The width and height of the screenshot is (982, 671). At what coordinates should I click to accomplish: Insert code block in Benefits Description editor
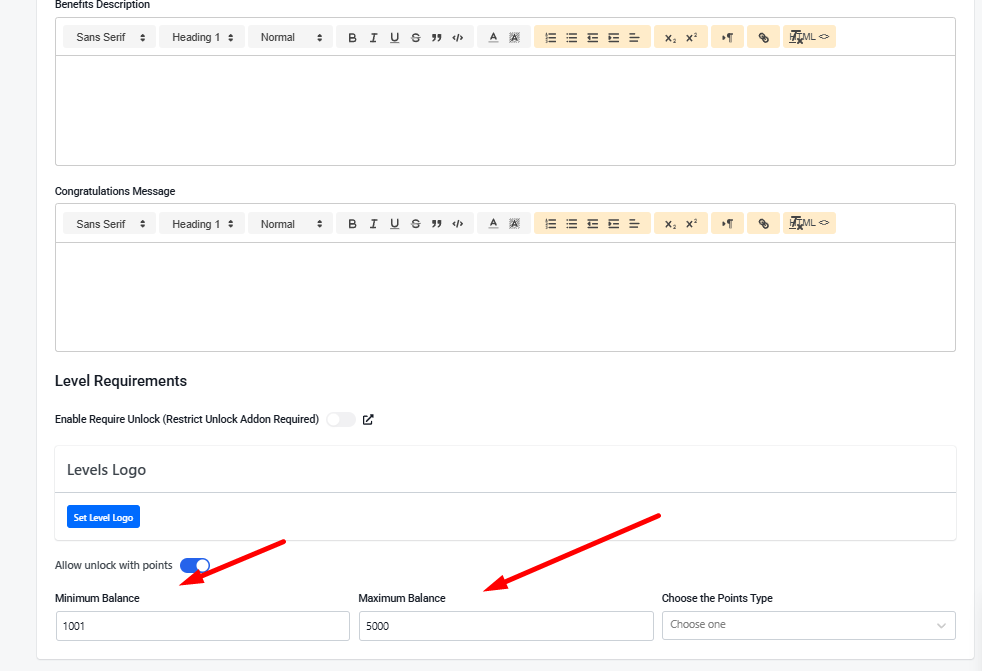tap(458, 38)
